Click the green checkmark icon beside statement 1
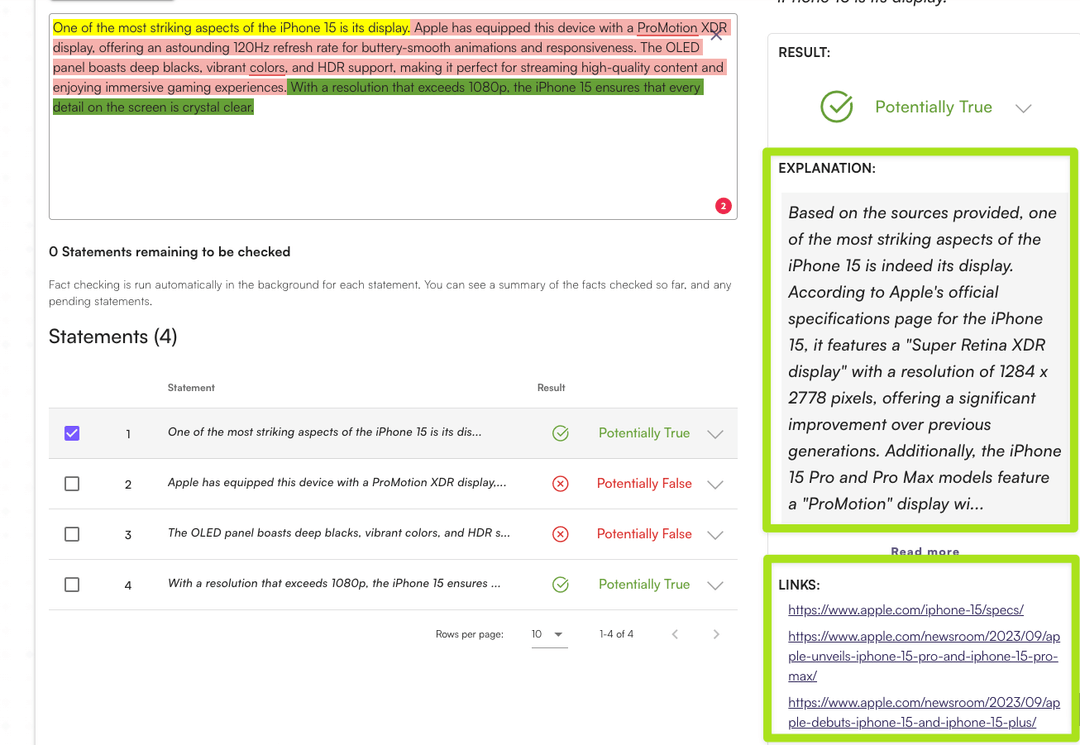 click(x=560, y=433)
